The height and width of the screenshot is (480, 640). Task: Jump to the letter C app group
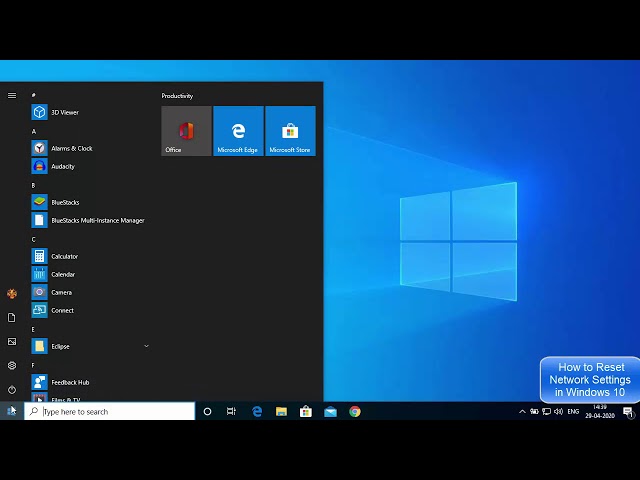pos(33,239)
